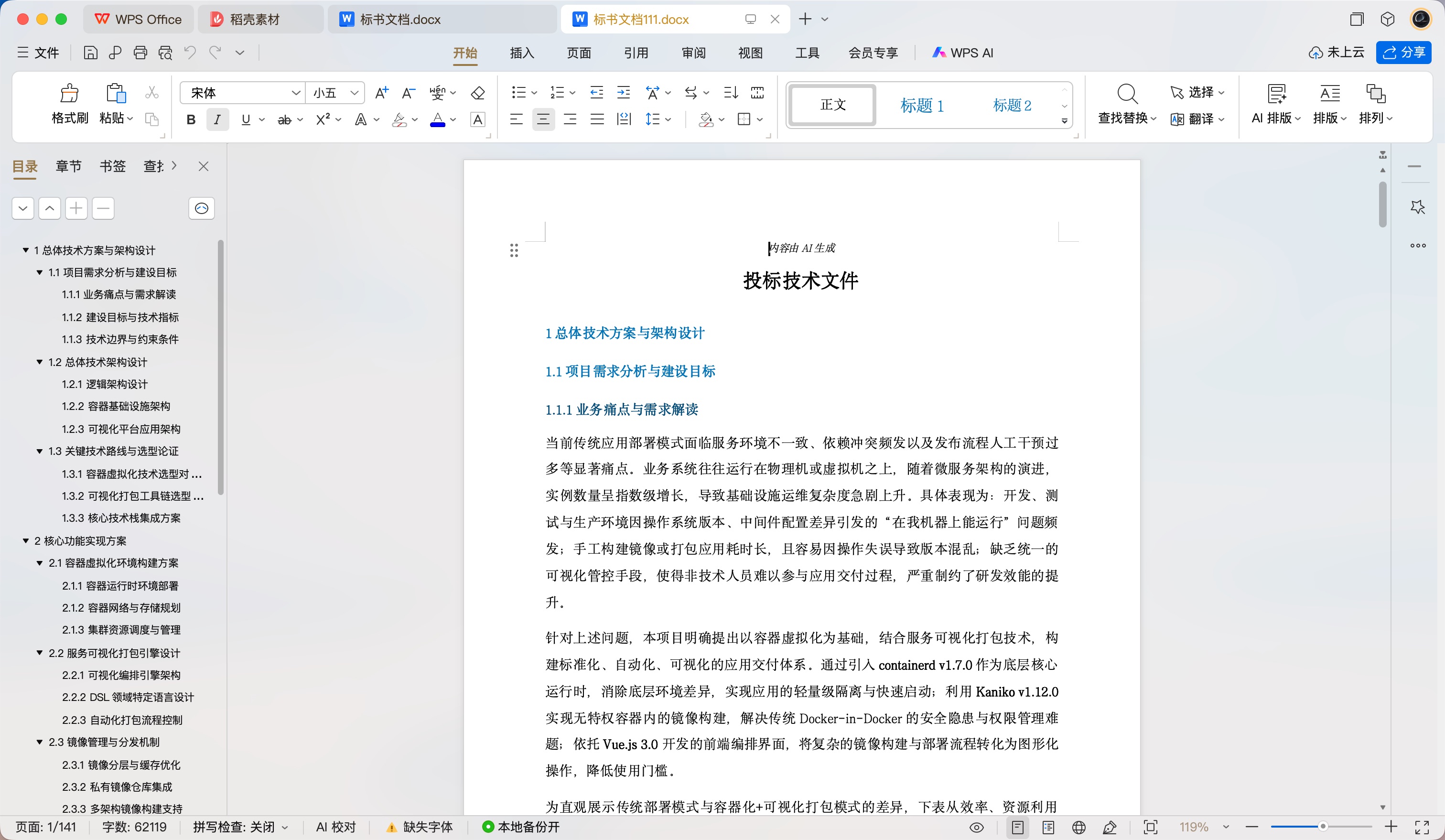
Task: Toggle left alignment
Action: (x=516, y=119)
